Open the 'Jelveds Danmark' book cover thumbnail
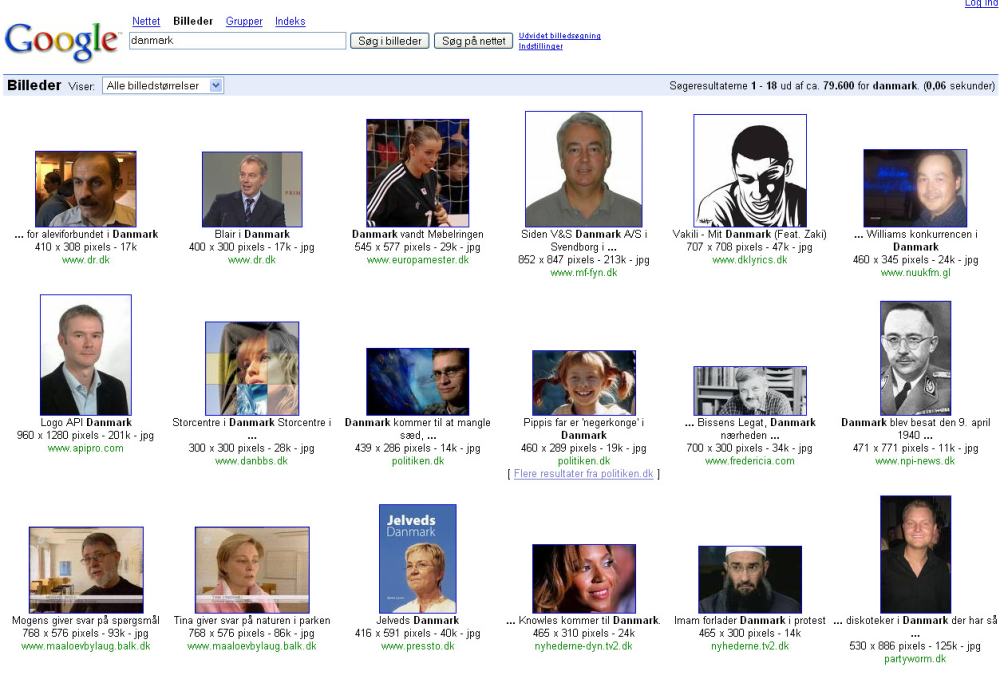The width and height of the screenshot is (1000, 683). [x=418, y=559]
